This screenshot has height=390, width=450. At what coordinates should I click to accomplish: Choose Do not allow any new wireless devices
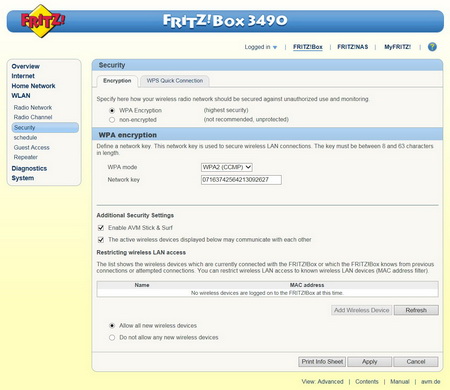(112, 337)
